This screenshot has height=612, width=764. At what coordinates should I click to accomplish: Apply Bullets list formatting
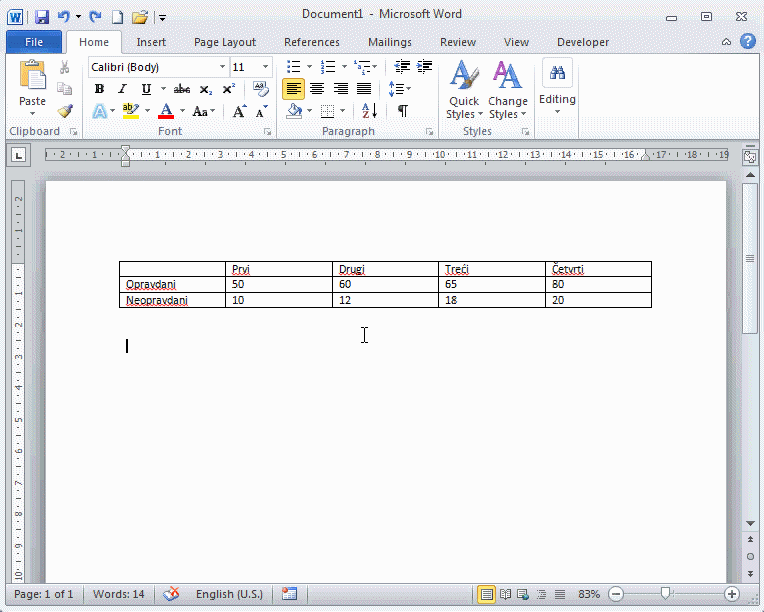(x=293, y=67)
